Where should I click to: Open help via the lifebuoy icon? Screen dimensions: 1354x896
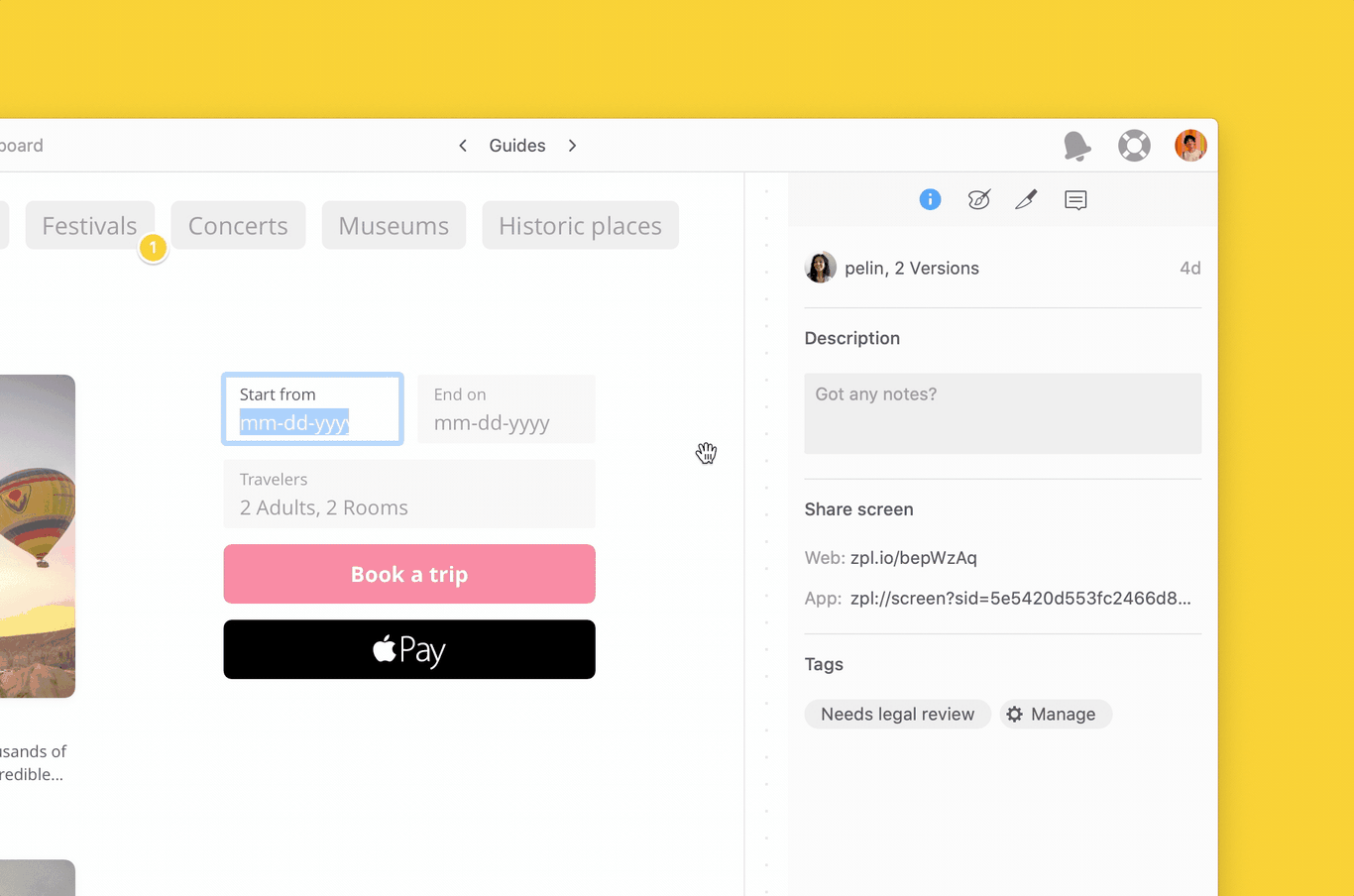pyautogui.click(x=1134, y=145)
